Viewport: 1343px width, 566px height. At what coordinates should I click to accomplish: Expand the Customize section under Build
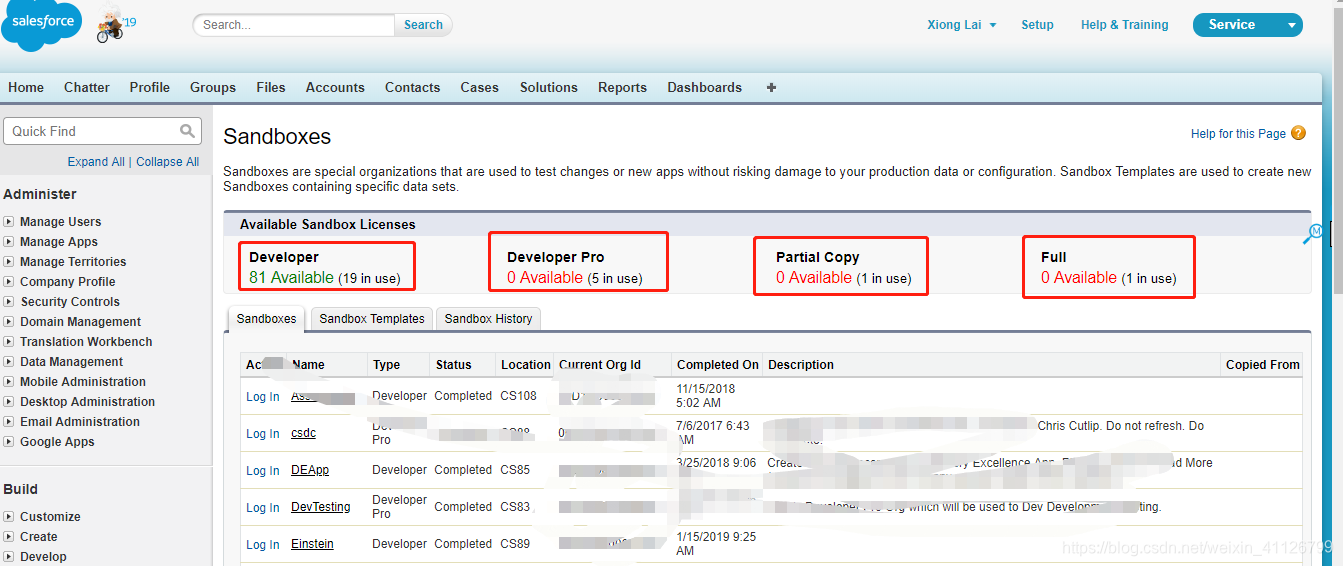click(x=8, y=517)
